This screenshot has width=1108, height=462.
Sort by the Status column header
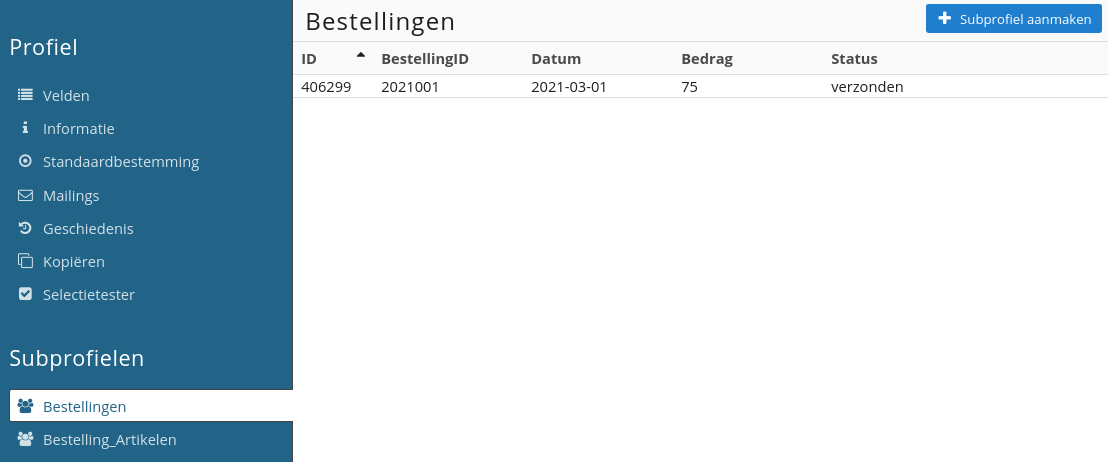[x=854, y=59]
